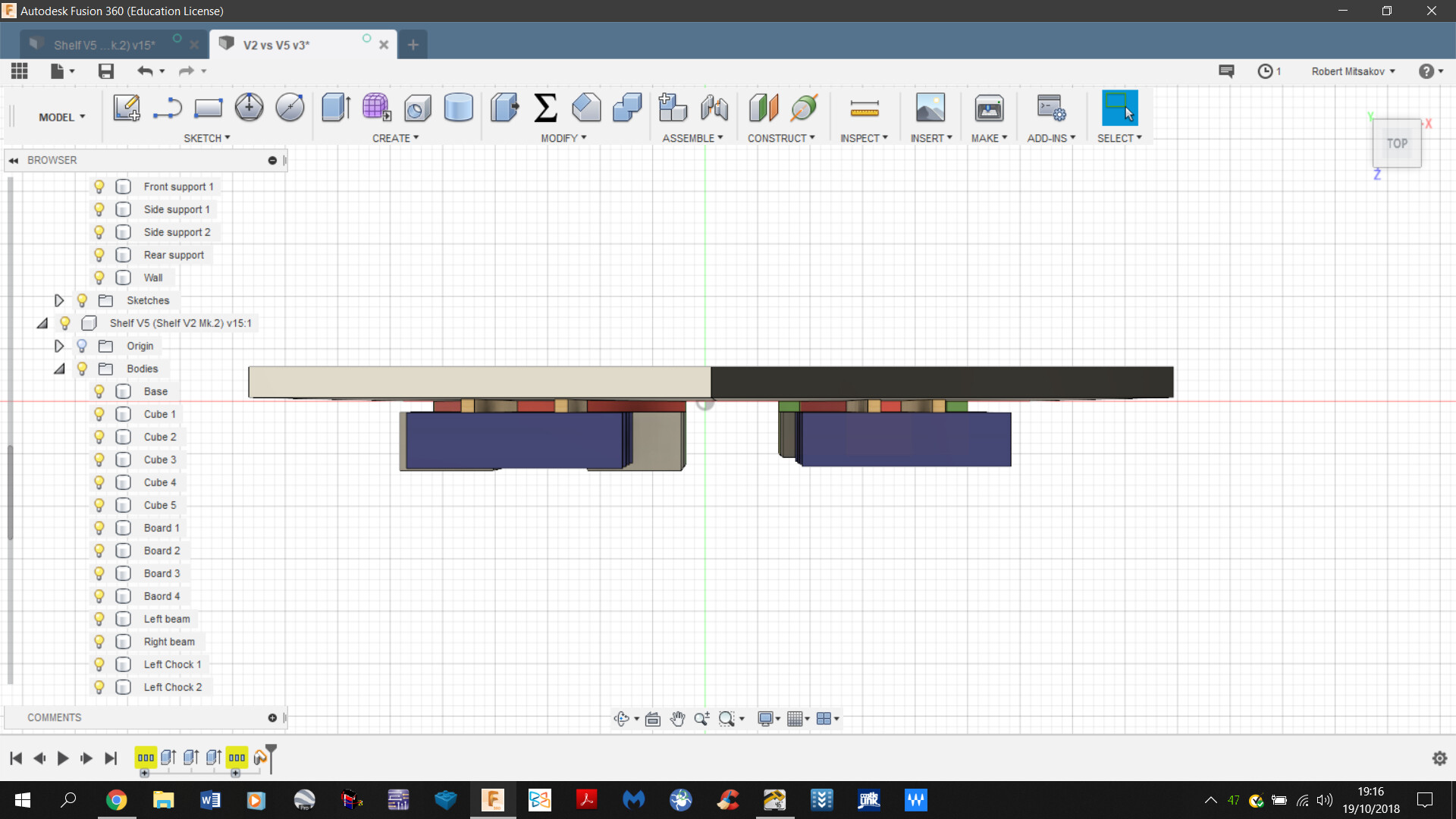Jump to timeline beginning
The width and height of the screenshot is (1456, 819).
[x=16, y=758]
